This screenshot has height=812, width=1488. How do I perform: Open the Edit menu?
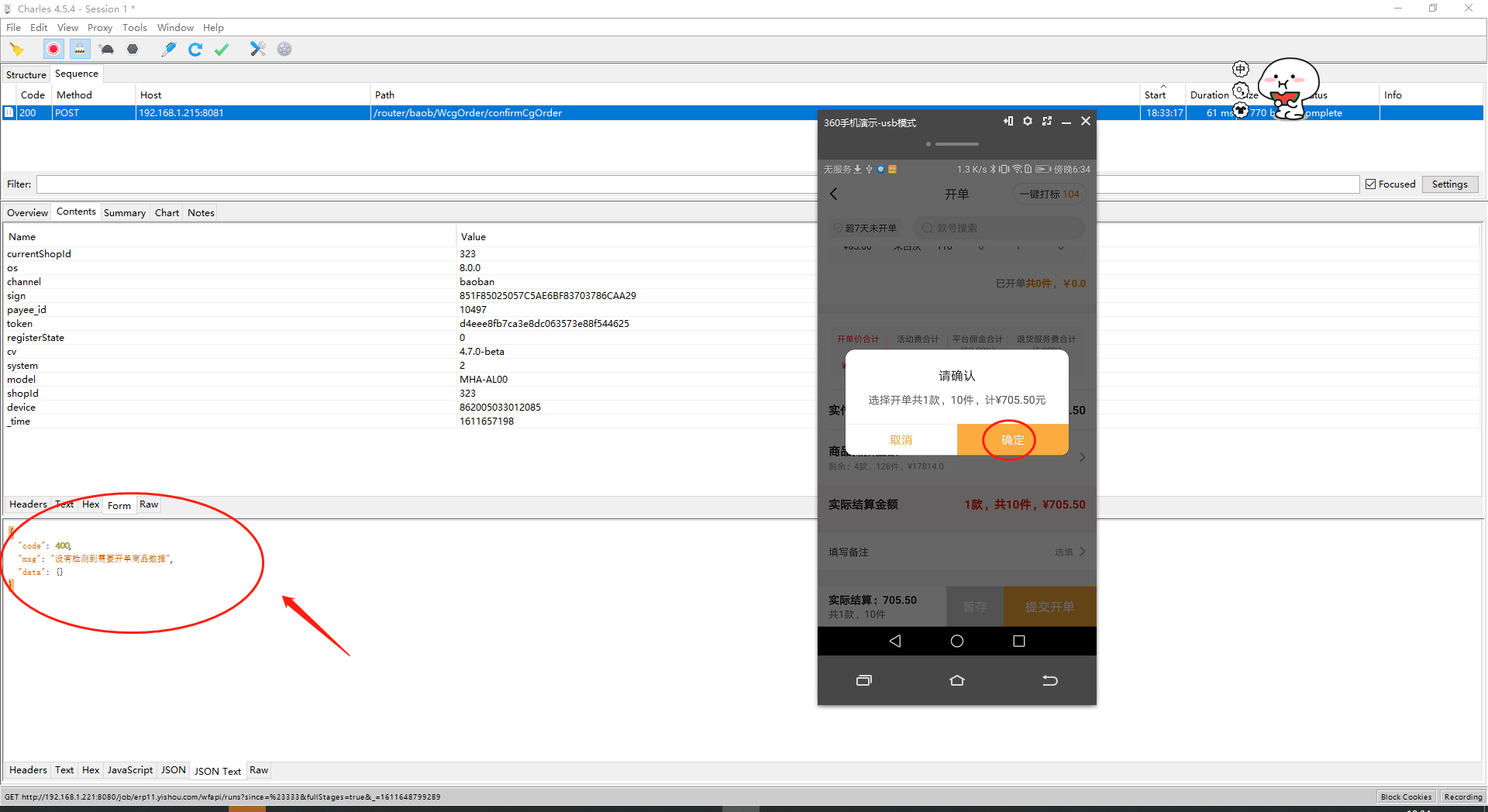39,28
